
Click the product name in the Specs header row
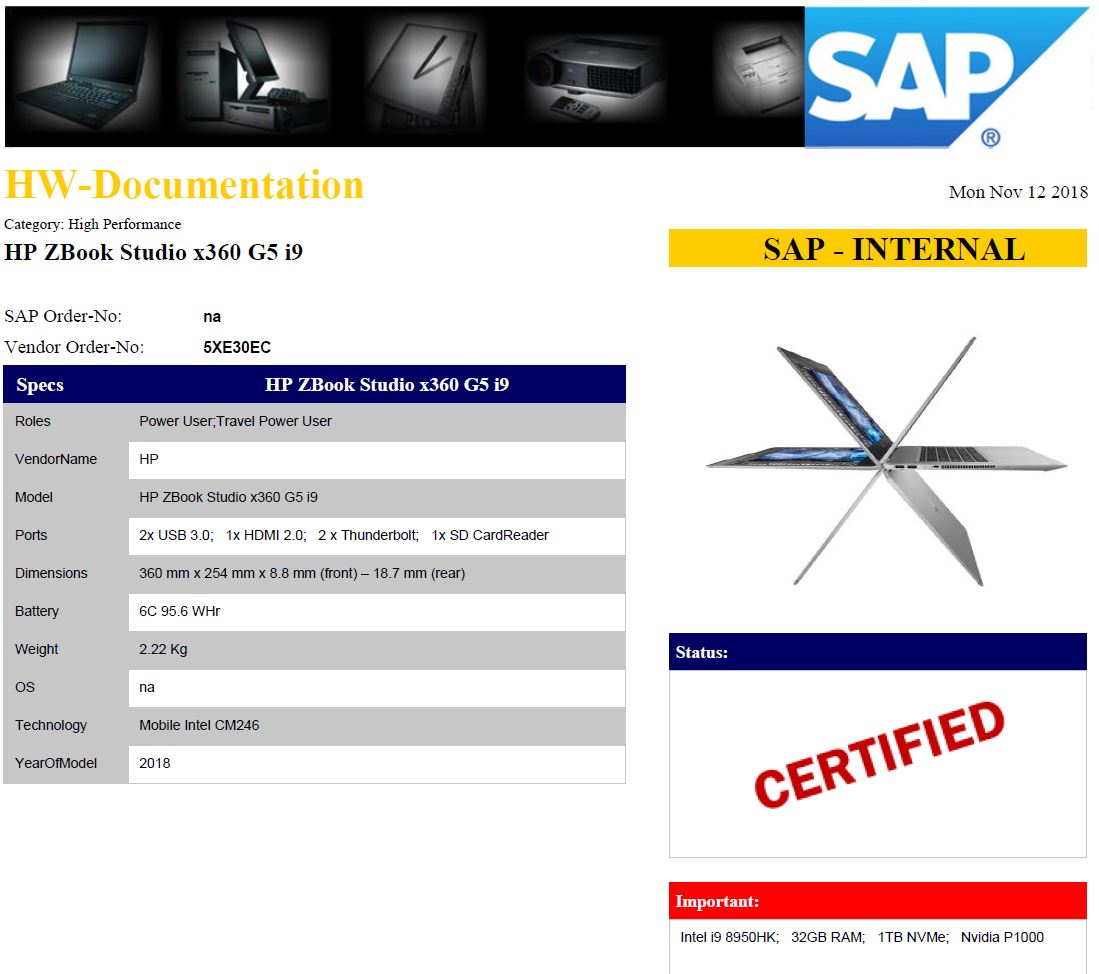pyautogui.click(x=387, y=385)
